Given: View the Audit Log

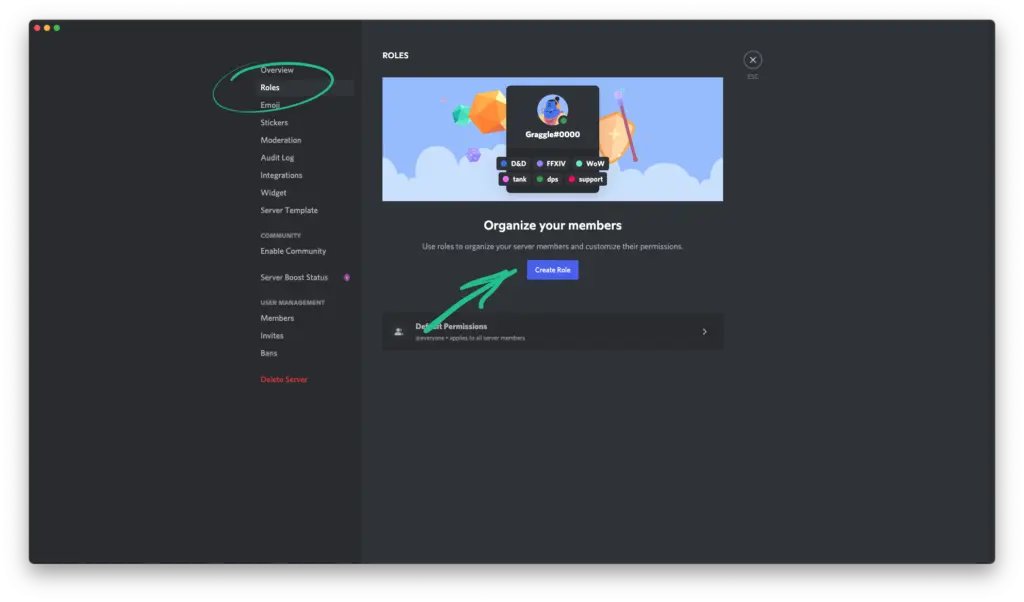Looking at the screenshot, I should 277,158.
